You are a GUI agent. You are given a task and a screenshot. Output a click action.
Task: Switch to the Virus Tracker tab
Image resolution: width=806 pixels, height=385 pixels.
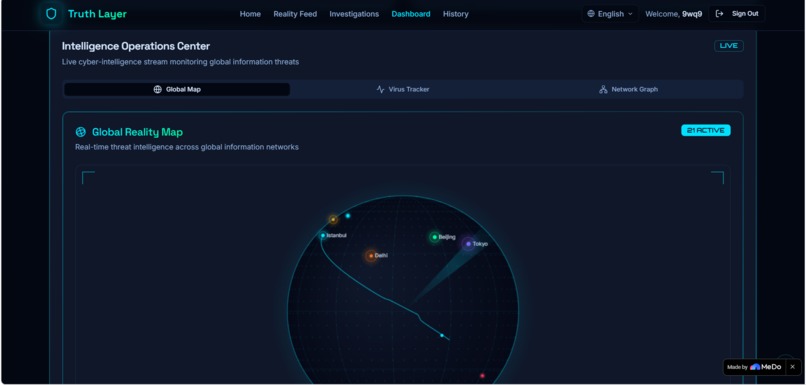[x=402, y=89]
